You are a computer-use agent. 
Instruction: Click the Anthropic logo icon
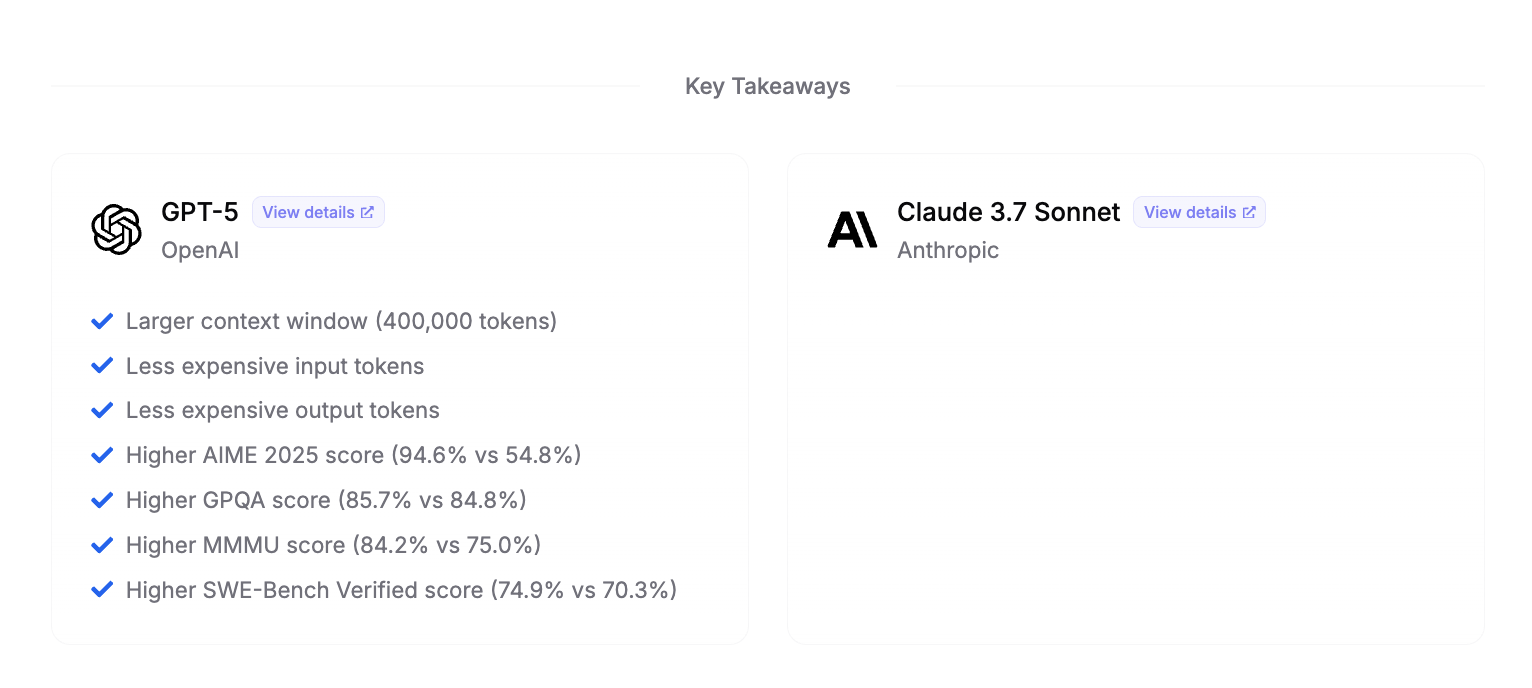pos(852,229)
